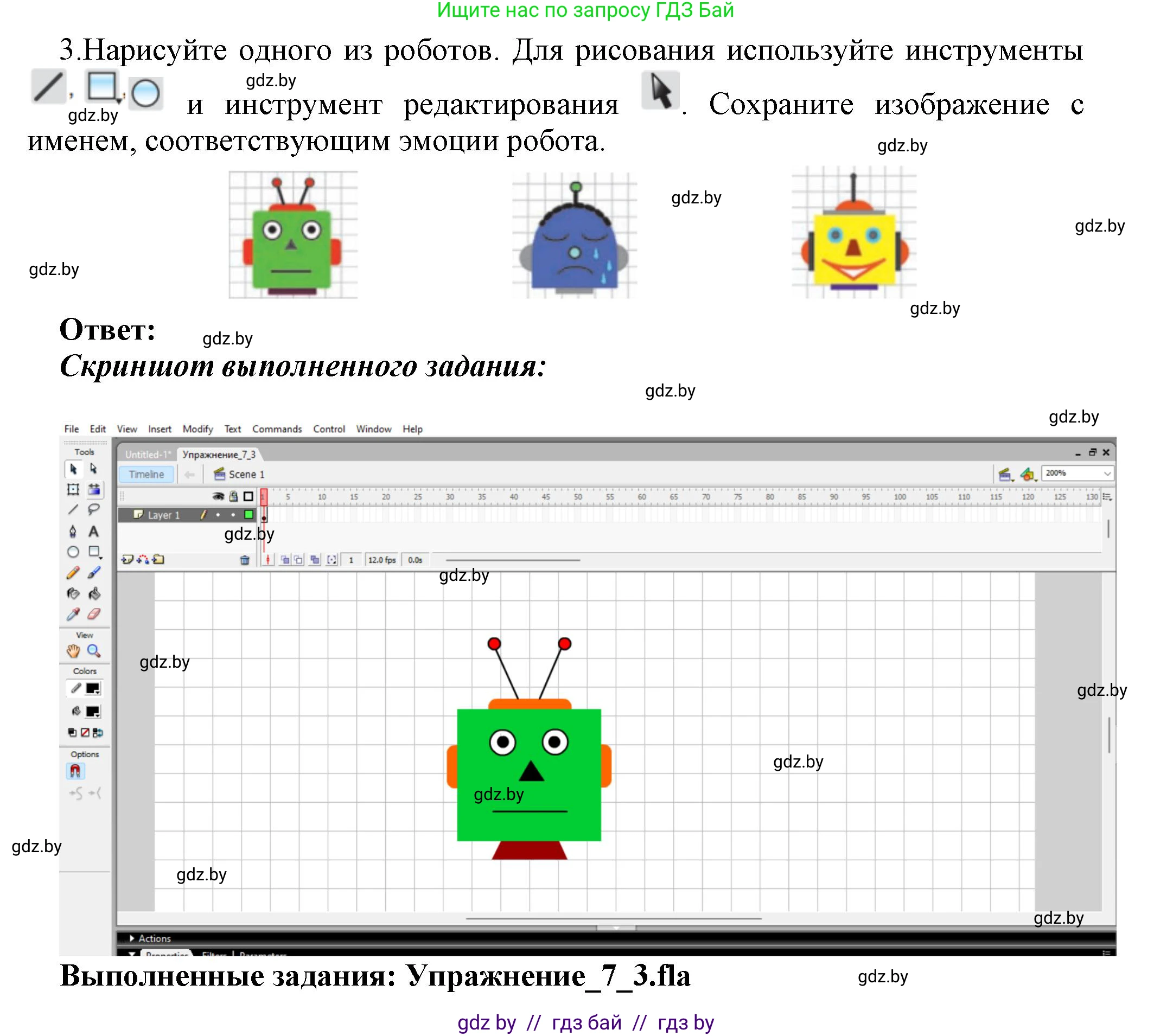Select the Line tool
This screenshot has width=1173, height=1036.
tap(73, 510)
